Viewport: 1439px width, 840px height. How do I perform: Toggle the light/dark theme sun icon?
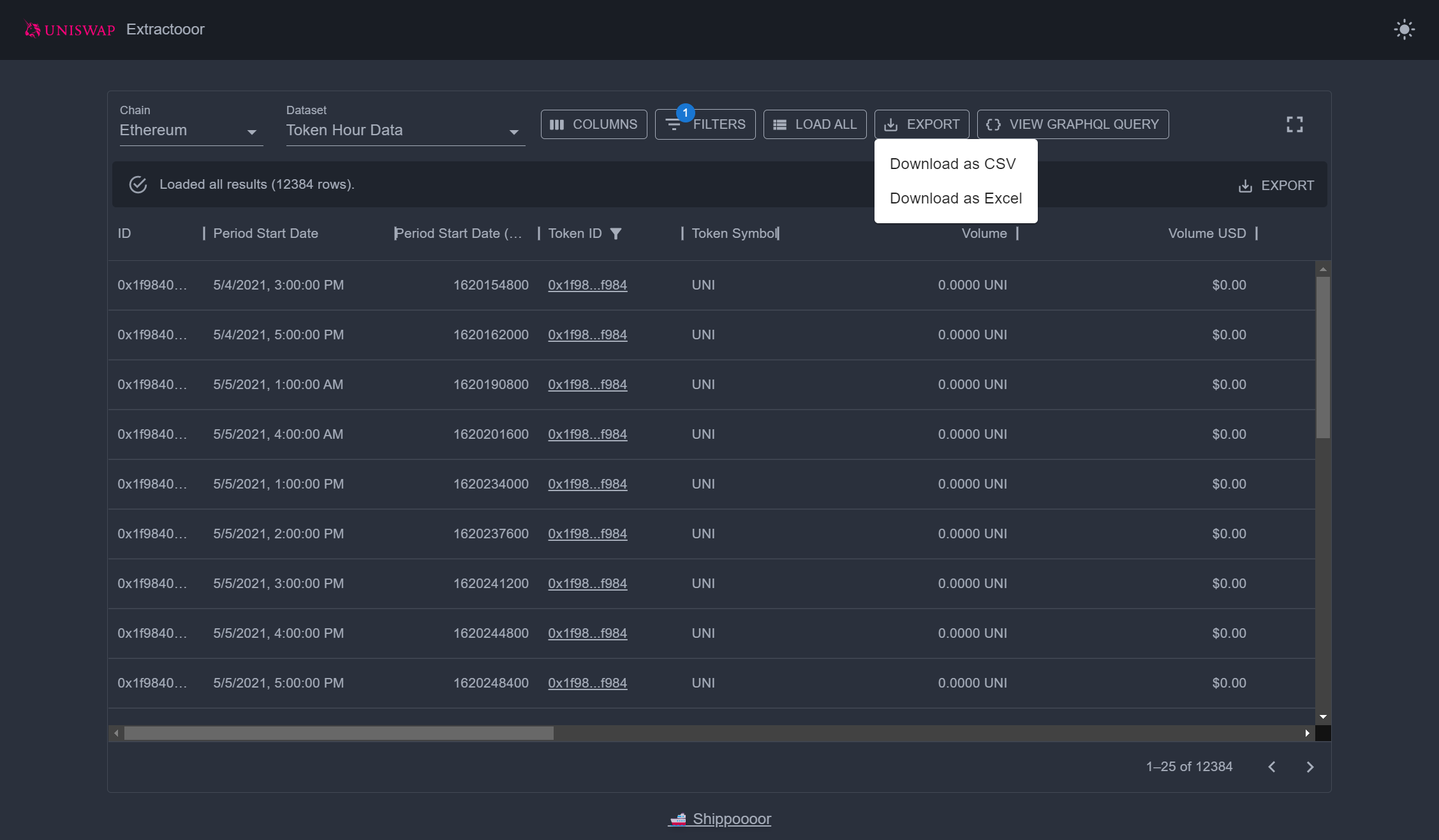click(1404, 29)
